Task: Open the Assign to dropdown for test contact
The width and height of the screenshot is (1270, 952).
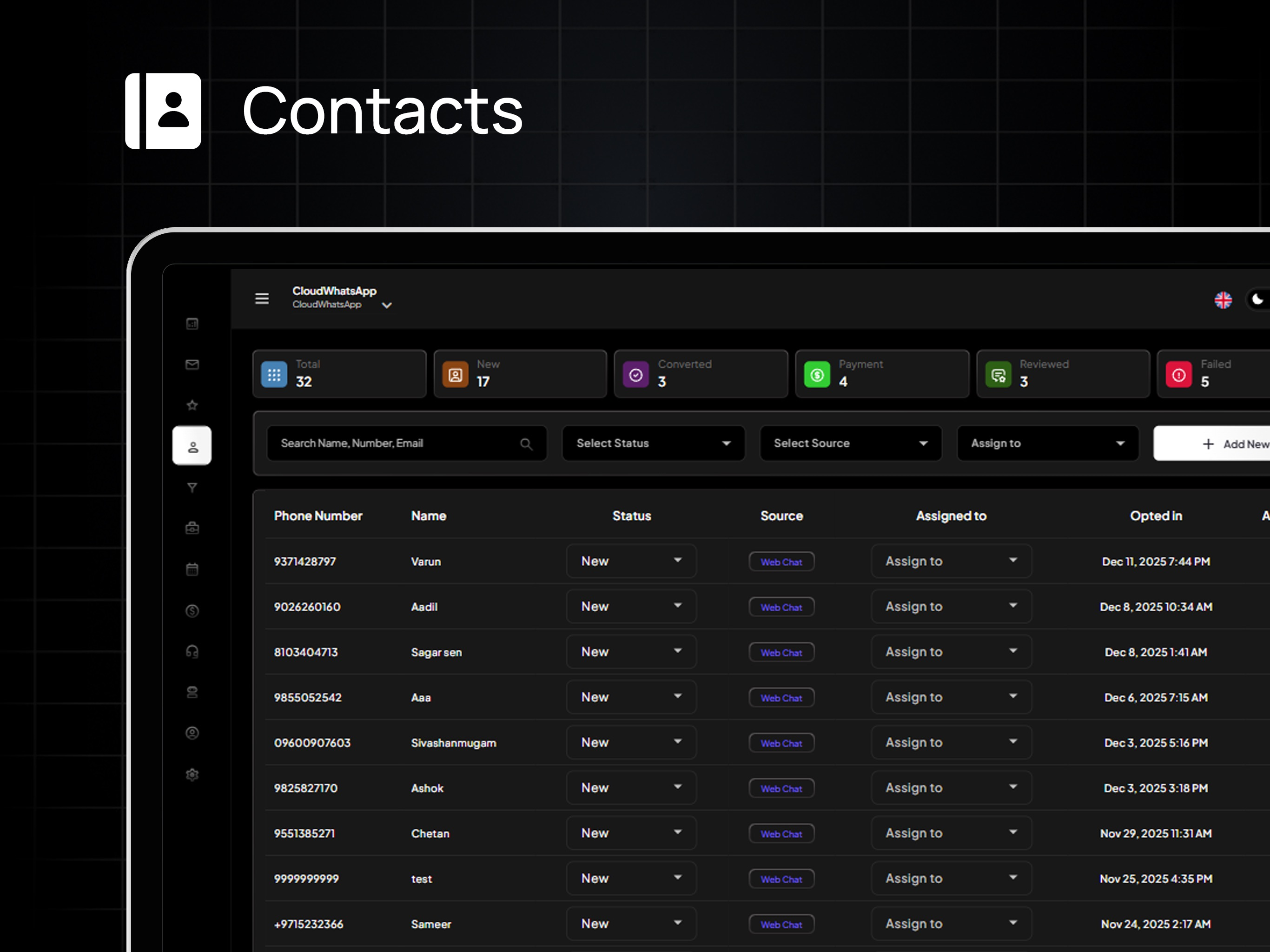Action: (952, 879)
